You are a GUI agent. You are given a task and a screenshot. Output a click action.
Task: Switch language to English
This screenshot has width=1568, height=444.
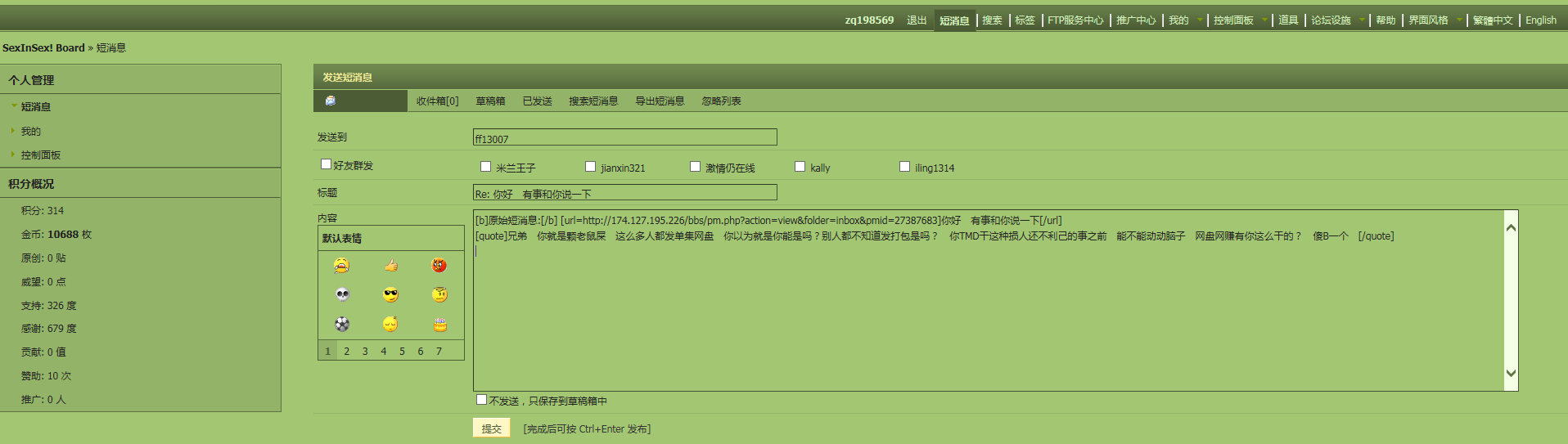(1541, 20)
